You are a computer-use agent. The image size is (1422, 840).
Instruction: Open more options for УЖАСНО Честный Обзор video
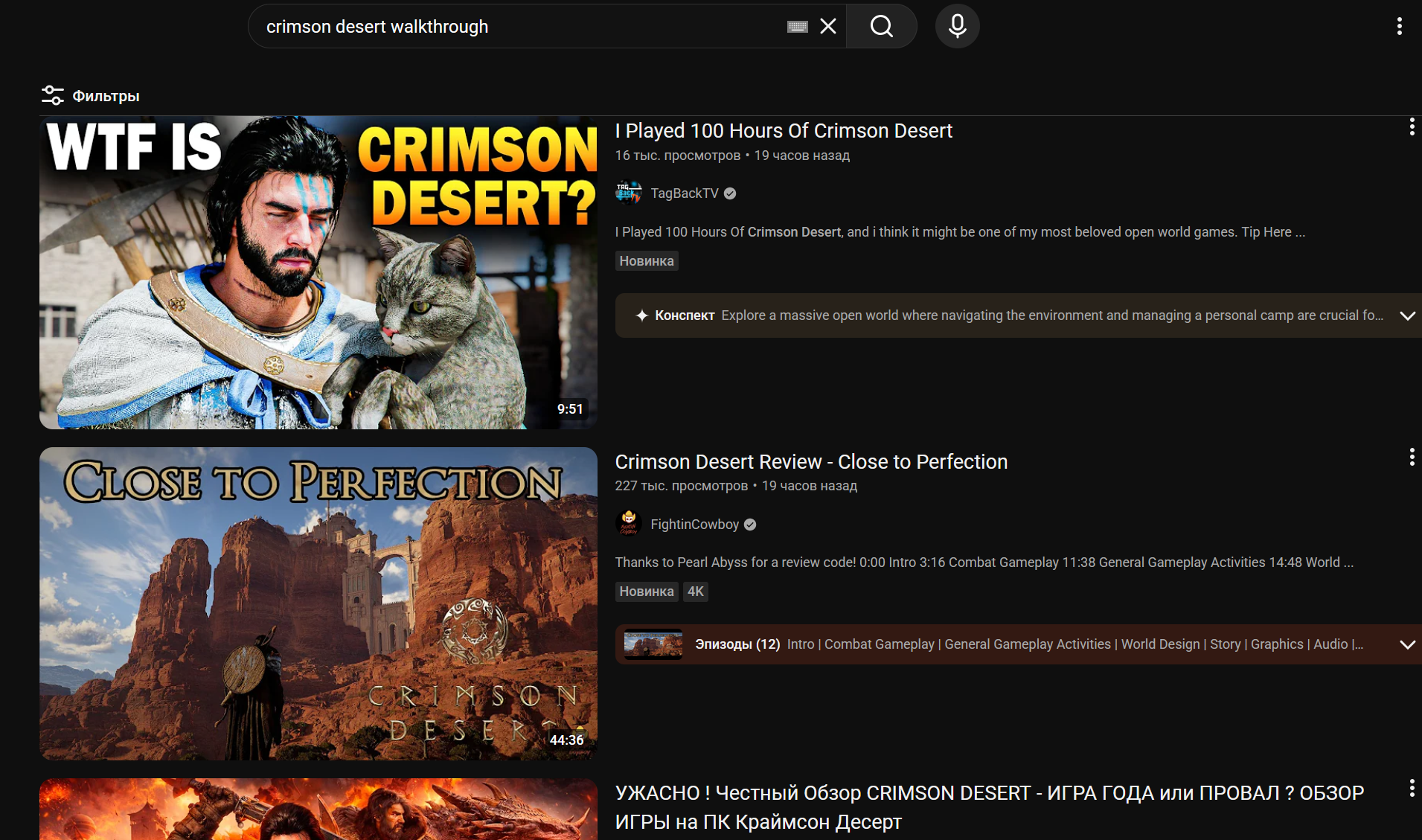(x=1412, y=789)
